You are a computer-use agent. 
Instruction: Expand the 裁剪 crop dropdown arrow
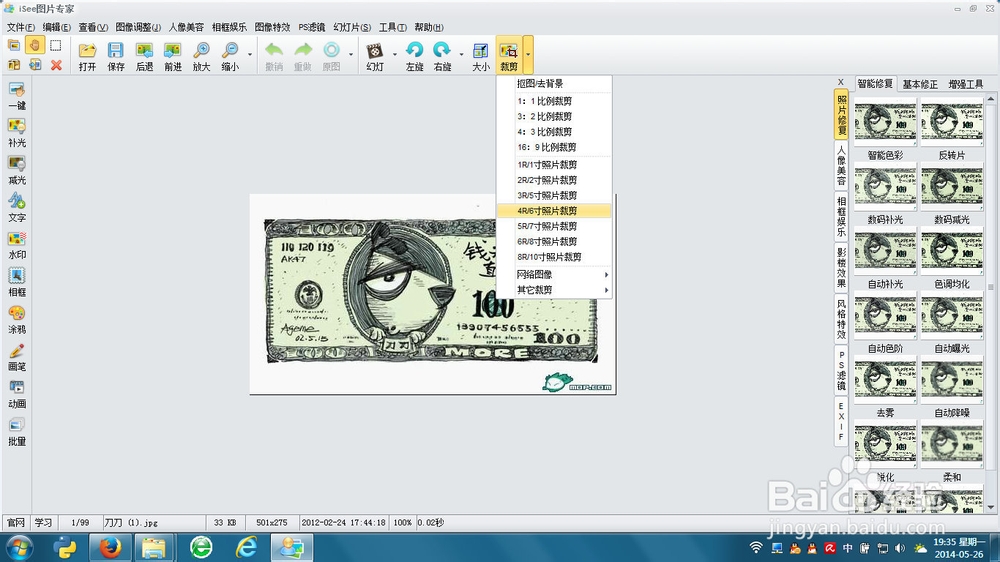tap(528, 54)
